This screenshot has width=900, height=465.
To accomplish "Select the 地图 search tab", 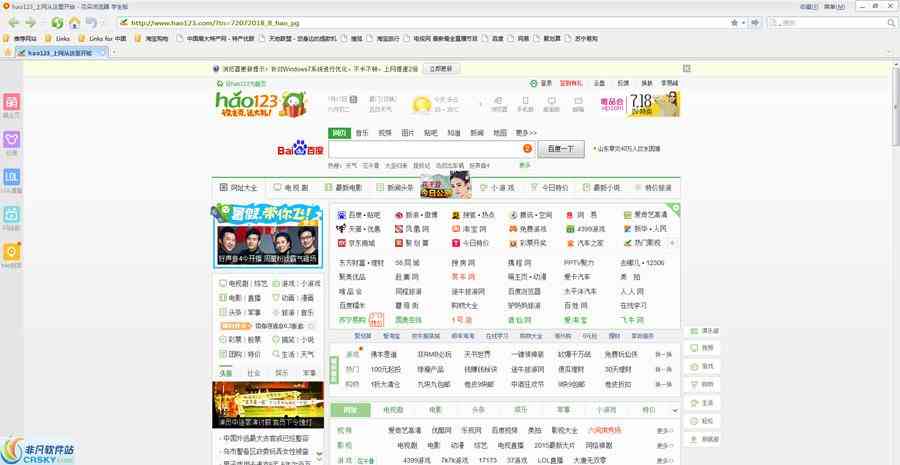I will 500,133.
